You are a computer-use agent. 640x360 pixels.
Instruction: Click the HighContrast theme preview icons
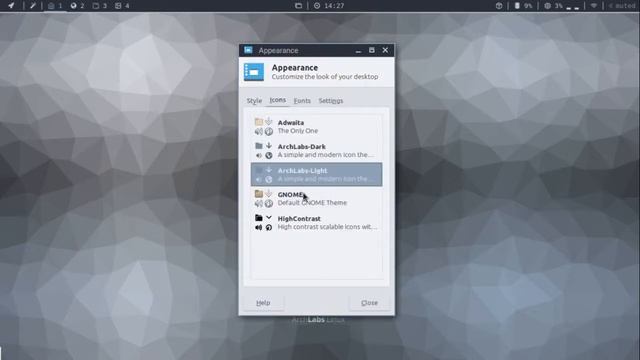click(x=264, y=222)
